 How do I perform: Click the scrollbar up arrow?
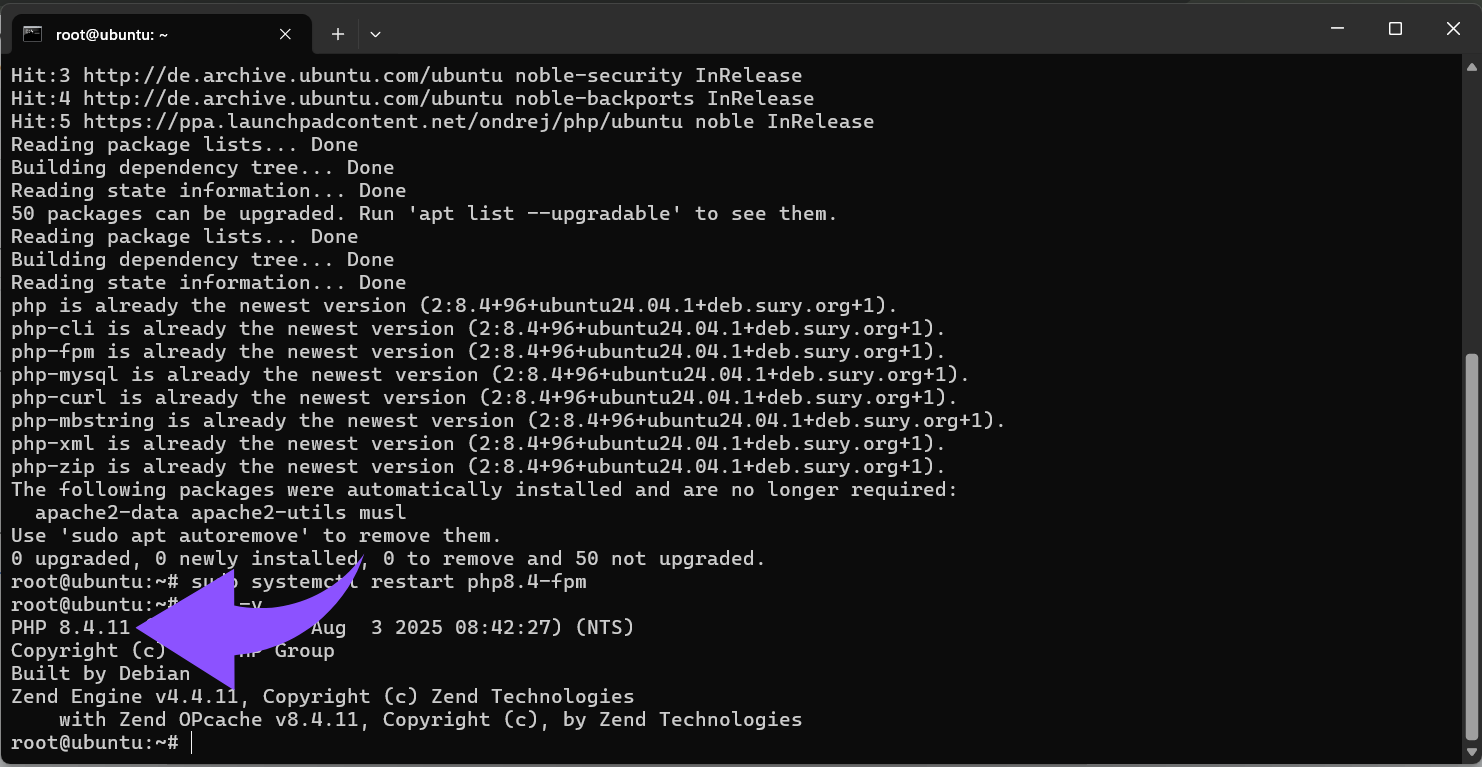coord(1472,66)
